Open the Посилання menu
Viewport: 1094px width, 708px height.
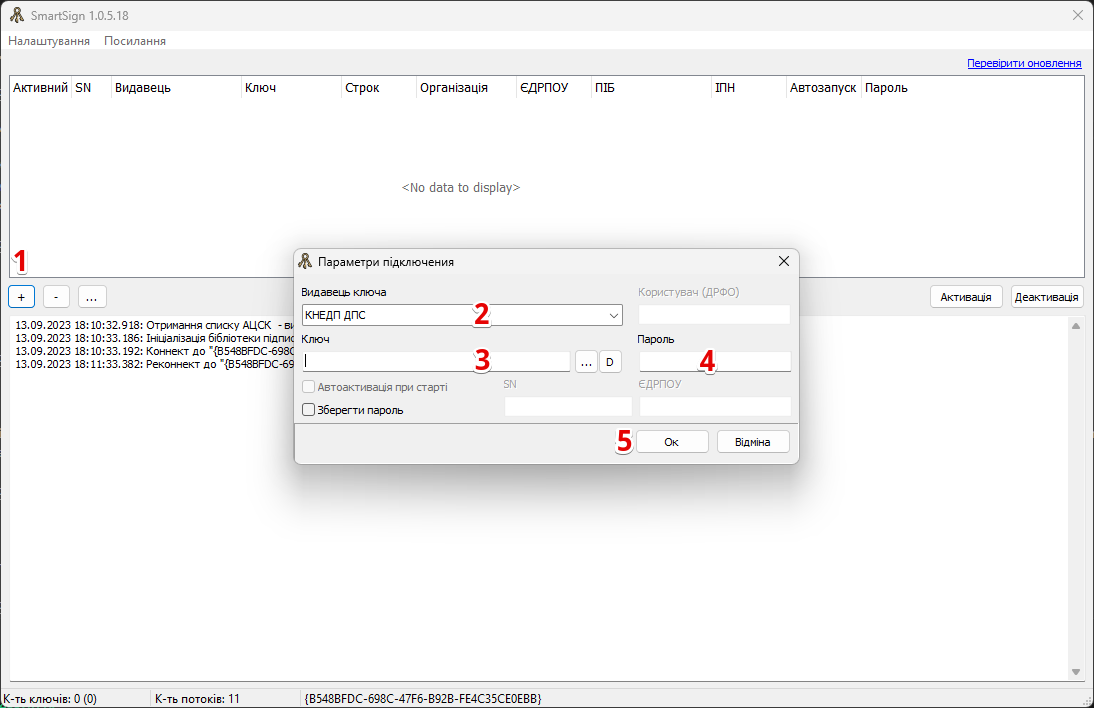135,41
